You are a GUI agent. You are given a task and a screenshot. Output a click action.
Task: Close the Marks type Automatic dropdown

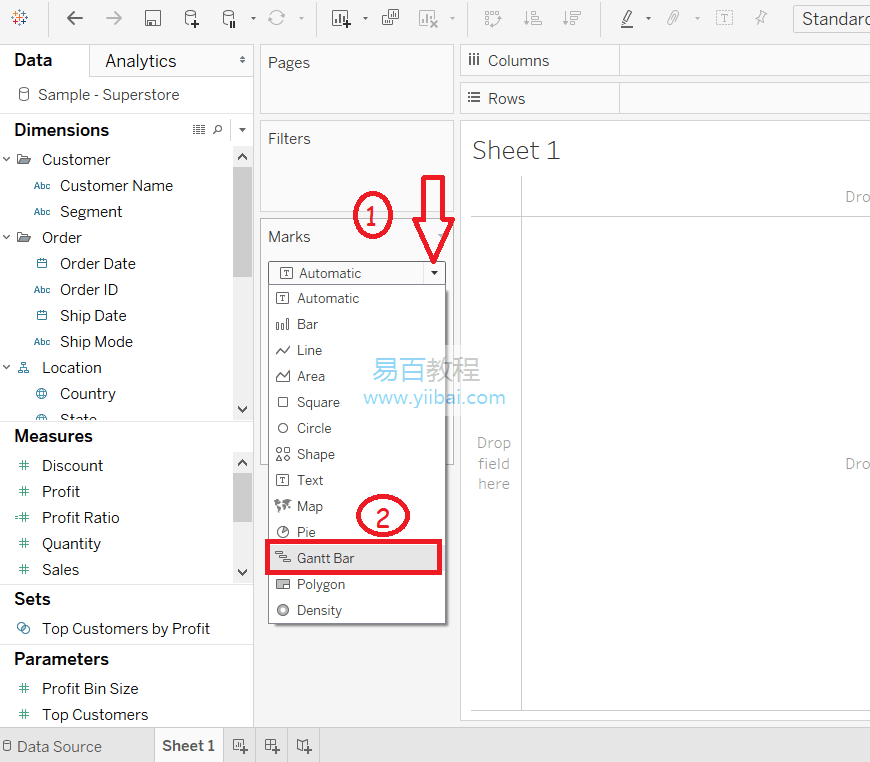point(434,272)
